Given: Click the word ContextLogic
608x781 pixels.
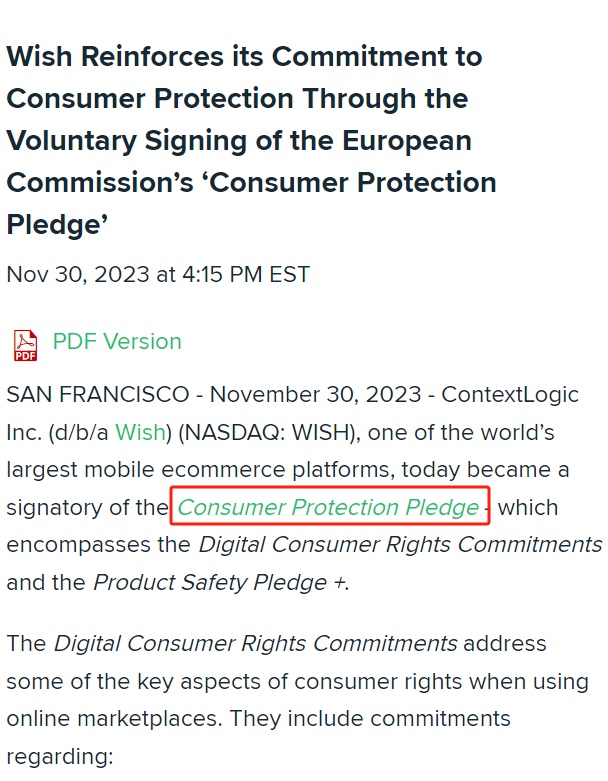Looking at the screenshot, I should click(x=510, y=395).
